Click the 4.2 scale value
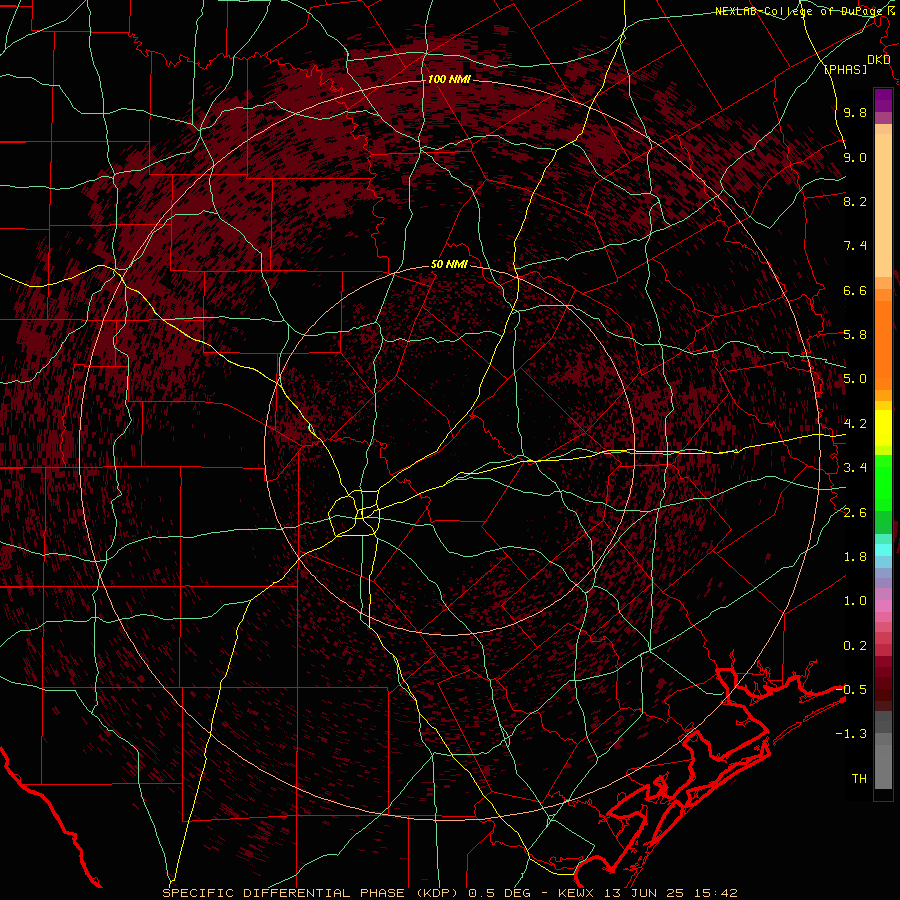 pyautogui.click(x=855, y=424)
